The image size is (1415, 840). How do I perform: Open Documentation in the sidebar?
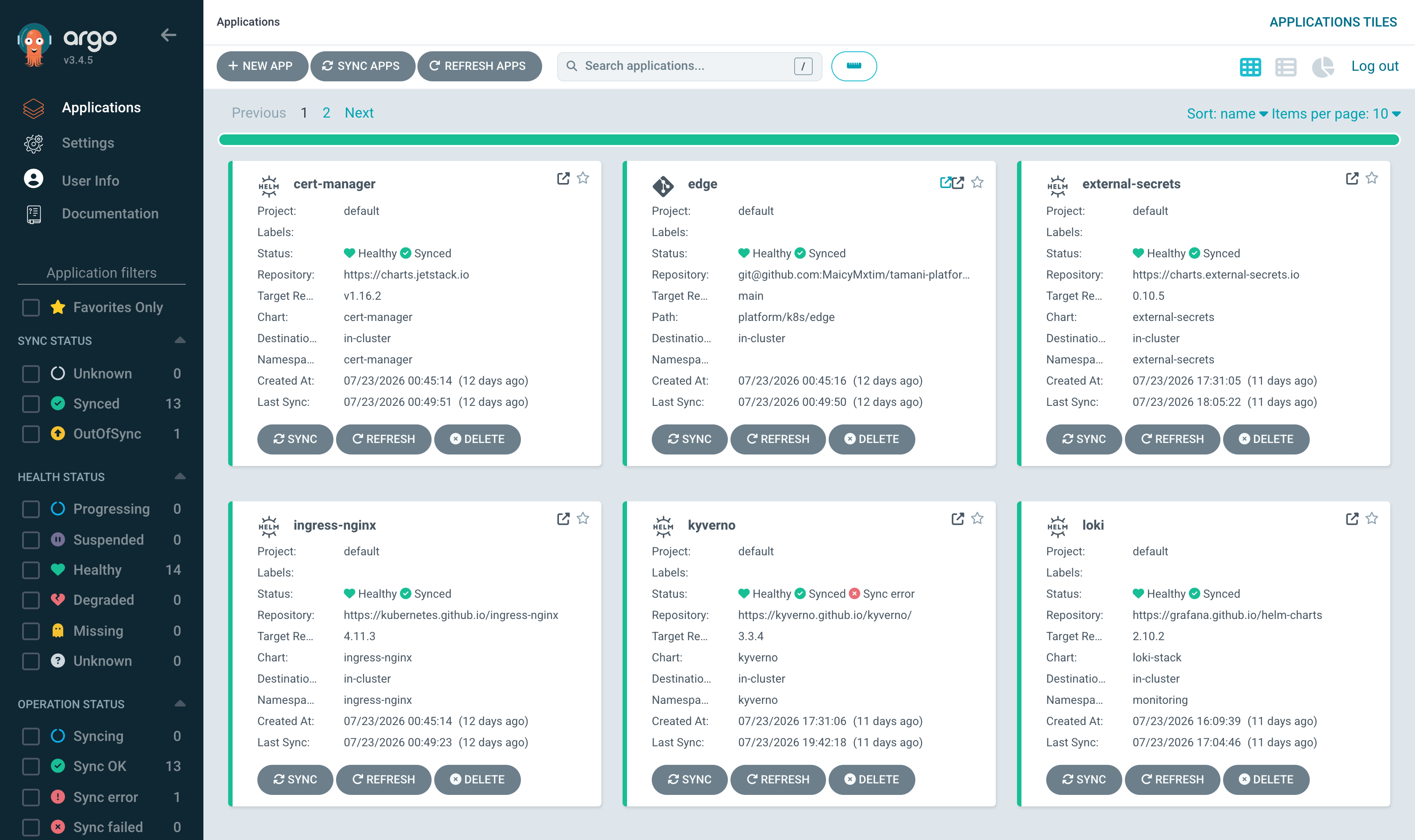click(110, 214)
